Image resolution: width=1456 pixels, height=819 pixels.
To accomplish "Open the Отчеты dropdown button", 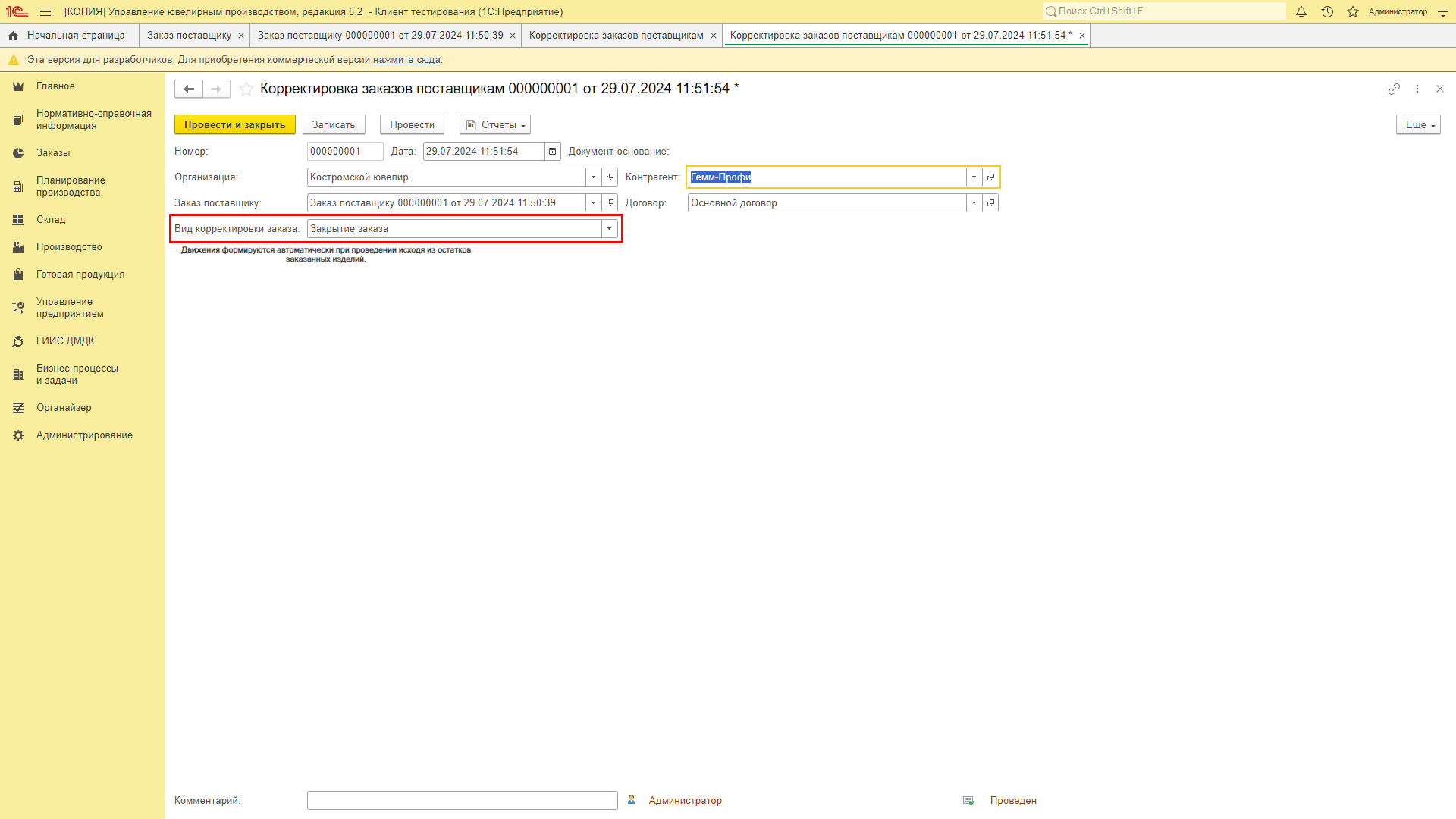I will coord(495,125).
